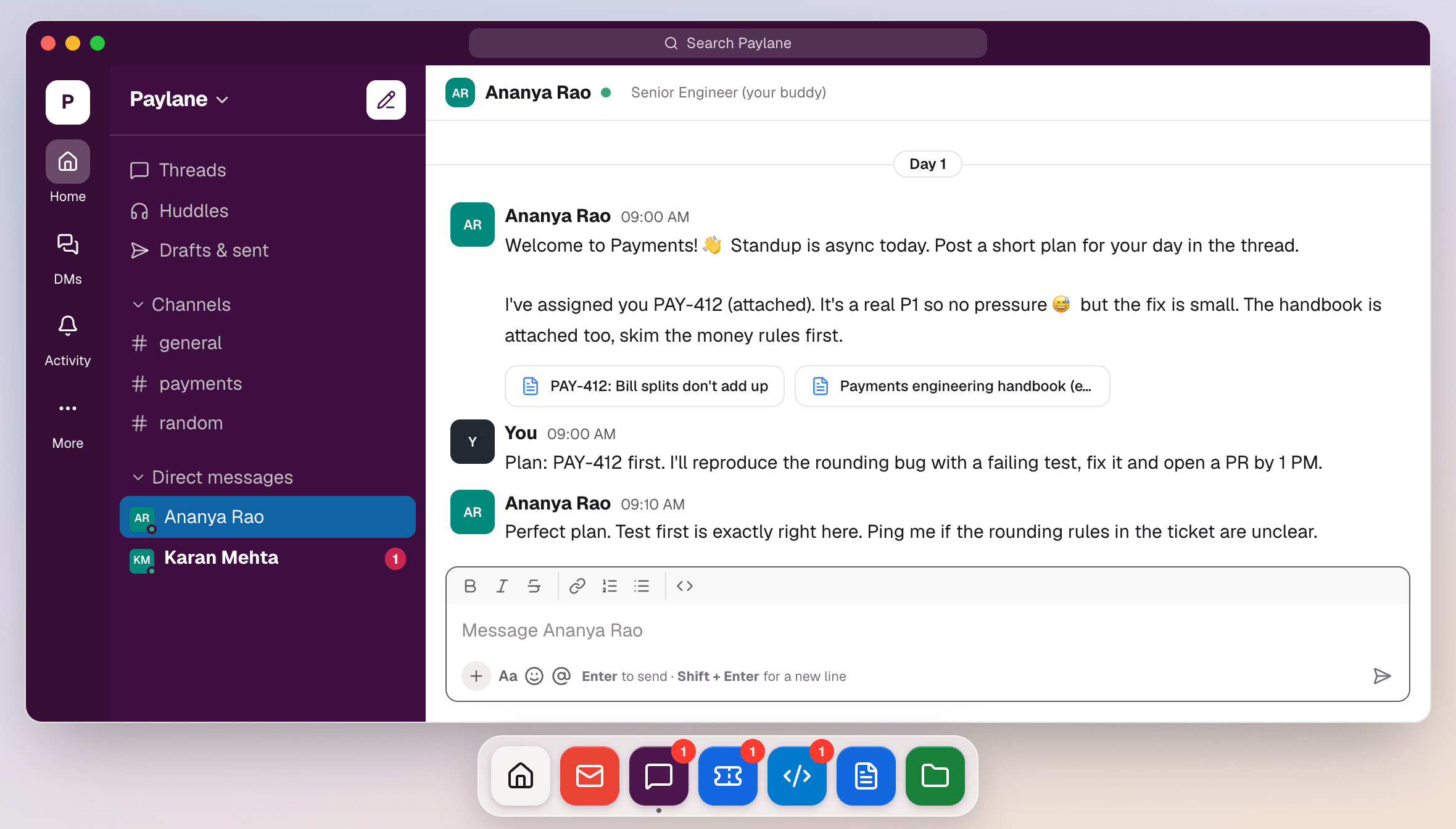Click the You sender name
Screen dimensions: 1456x829
click(521, 433)
